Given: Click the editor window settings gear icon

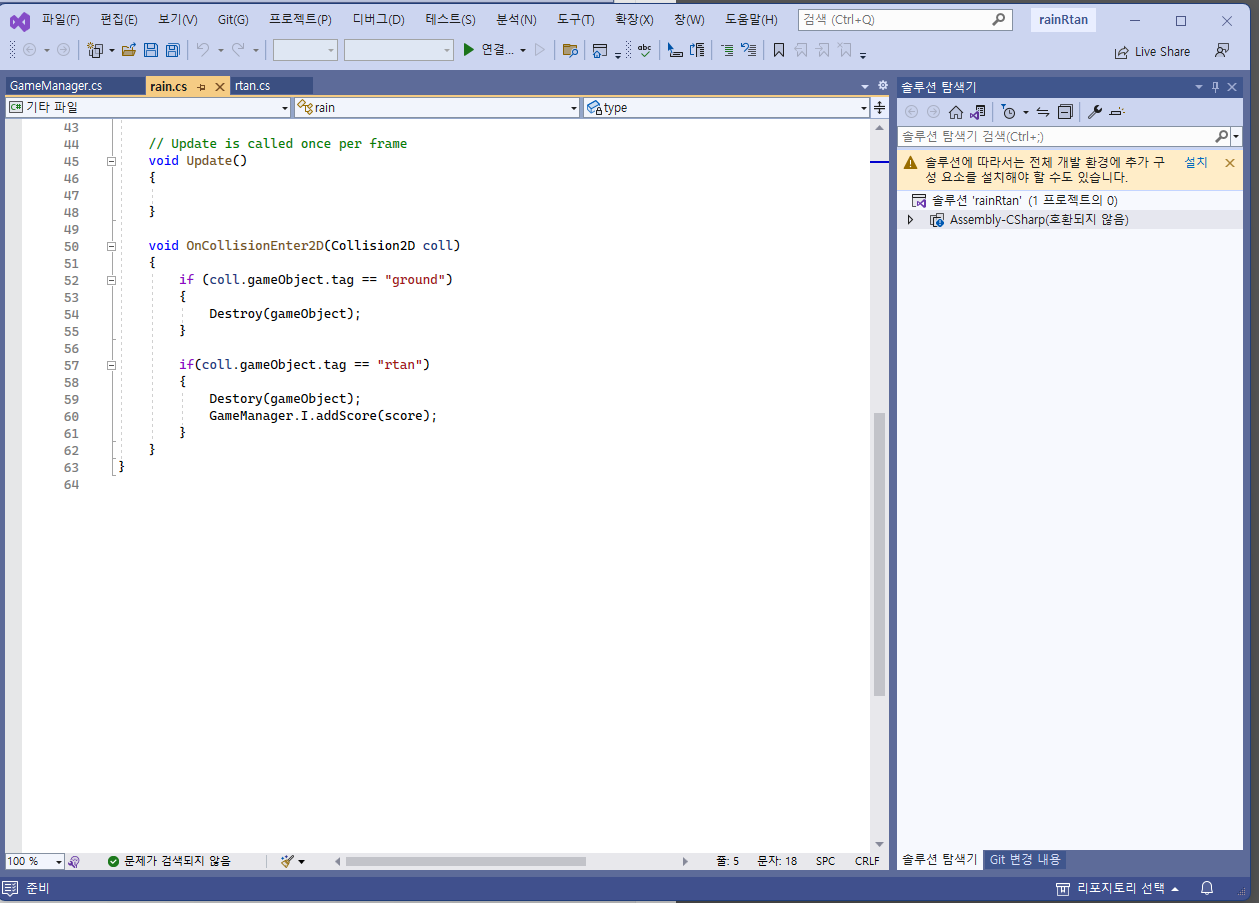Looking at the screenshot, I should point(883,86).
